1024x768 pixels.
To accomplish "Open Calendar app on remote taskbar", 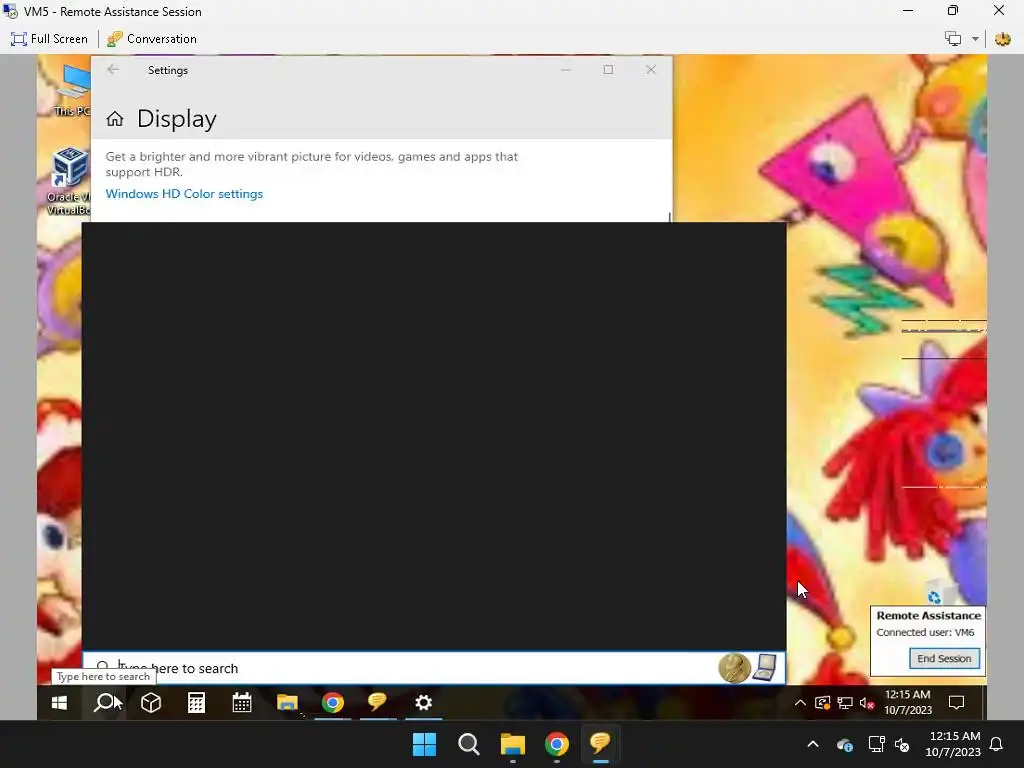I will (242, 703).
